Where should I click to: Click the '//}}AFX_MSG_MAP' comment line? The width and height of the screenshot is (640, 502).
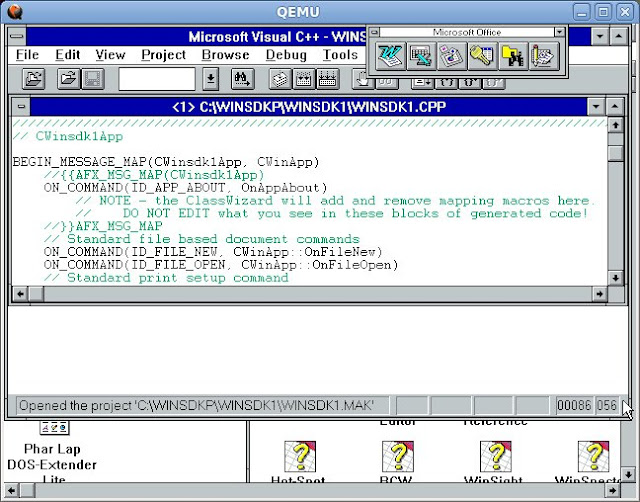click(103, 226)
